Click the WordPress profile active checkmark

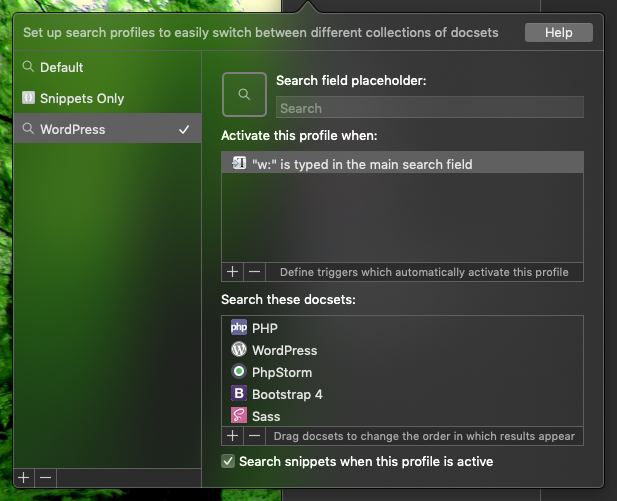tap(184, 129)
